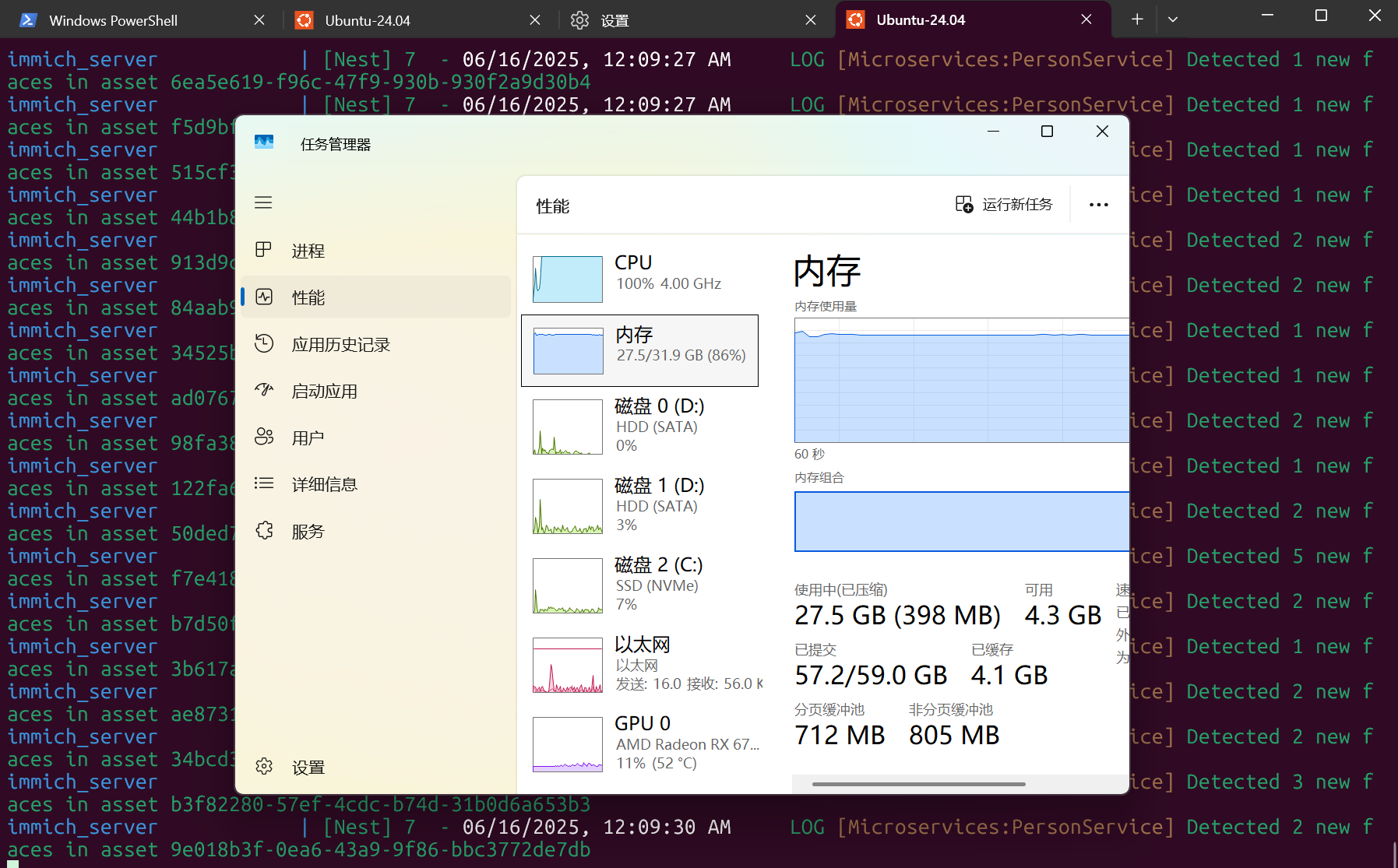Click the horizontal scrollbar in memory panel

pos(918,784)
